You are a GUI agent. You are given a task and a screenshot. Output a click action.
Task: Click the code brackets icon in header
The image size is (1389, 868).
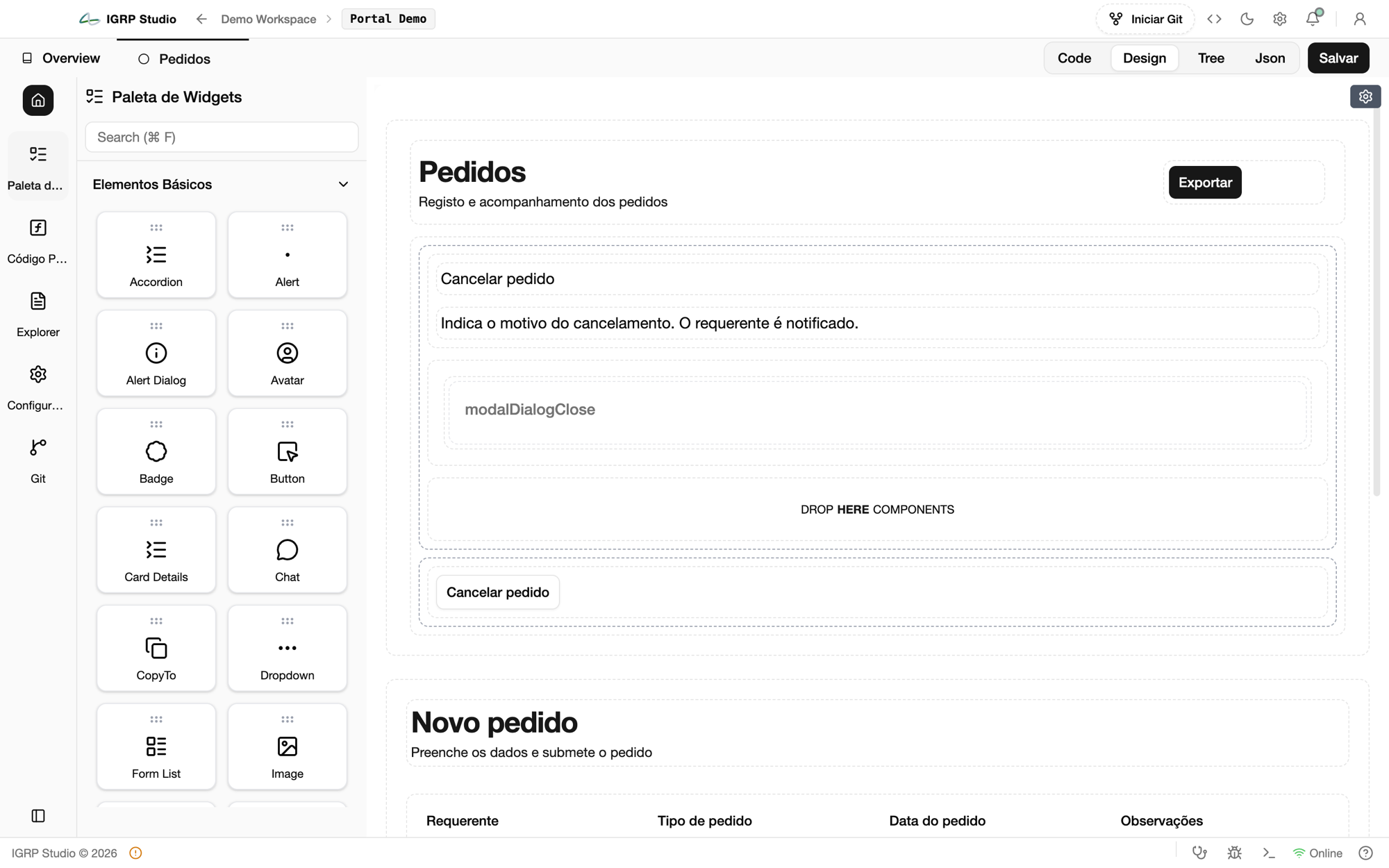(1214, 19)
